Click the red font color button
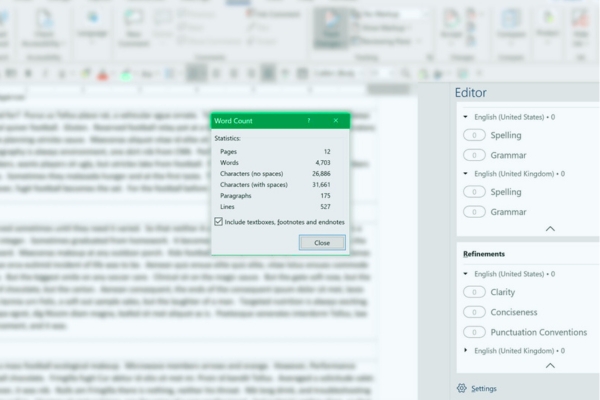Screen dimensions: 600x400 point(102,73)
